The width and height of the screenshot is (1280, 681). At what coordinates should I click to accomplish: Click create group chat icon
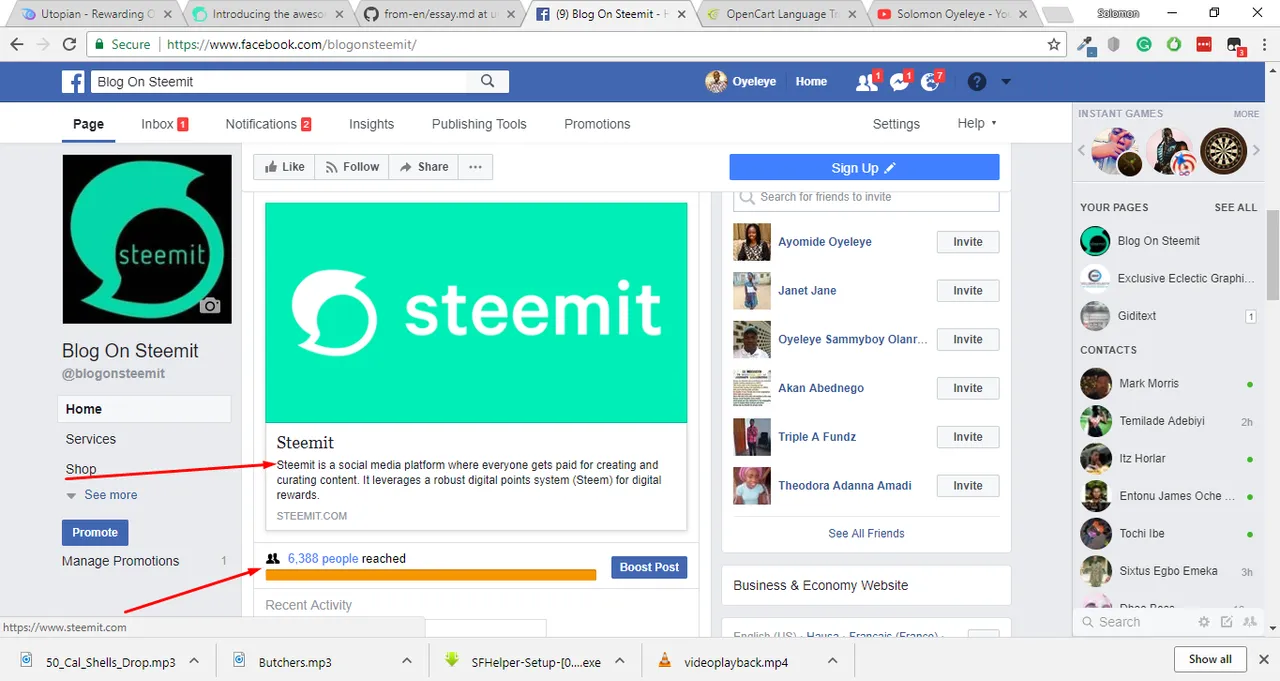pyautogui.click(x=1250, y=622)
